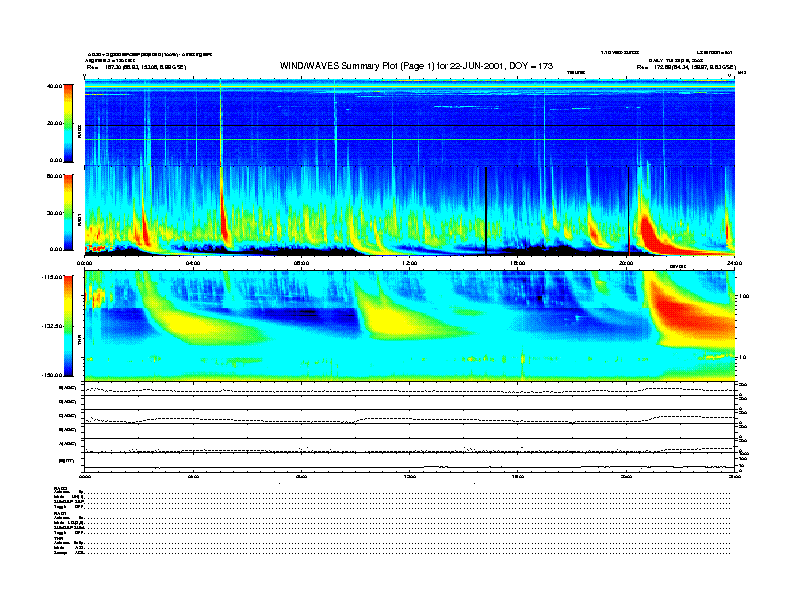Click the RAD2 panel color scale bar
Image resolution: width=792 pixels, height=612 pixels.
click(x=68, y=123)
